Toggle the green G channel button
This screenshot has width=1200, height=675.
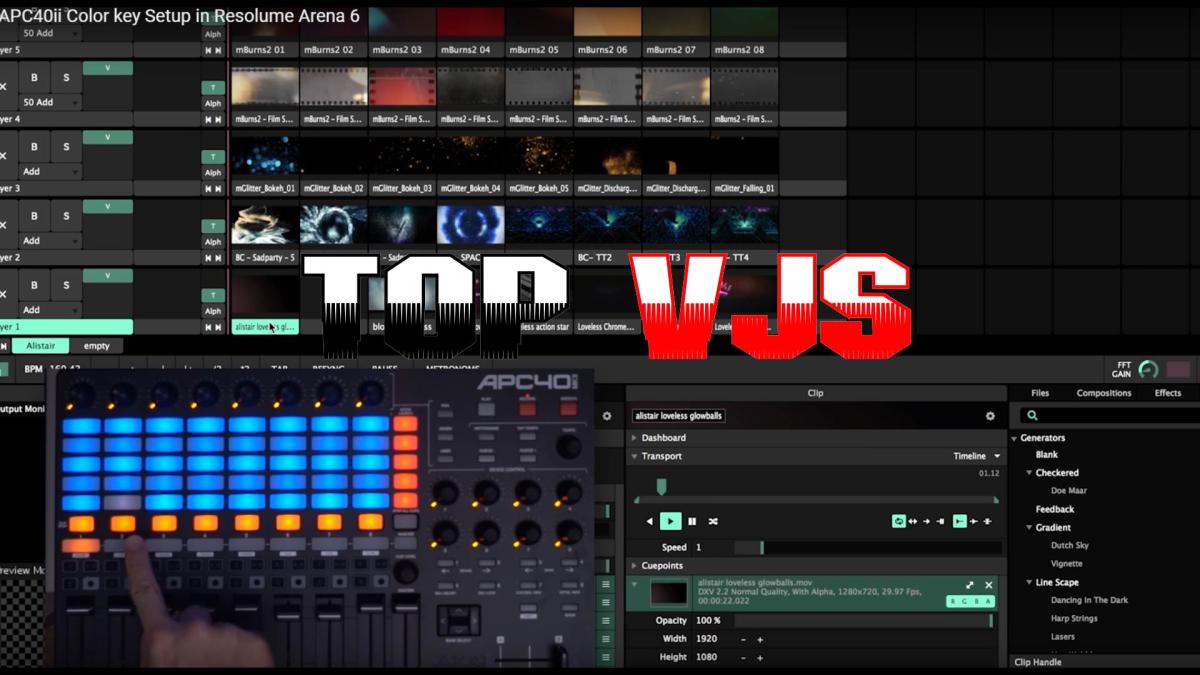[x=965, y=601]
